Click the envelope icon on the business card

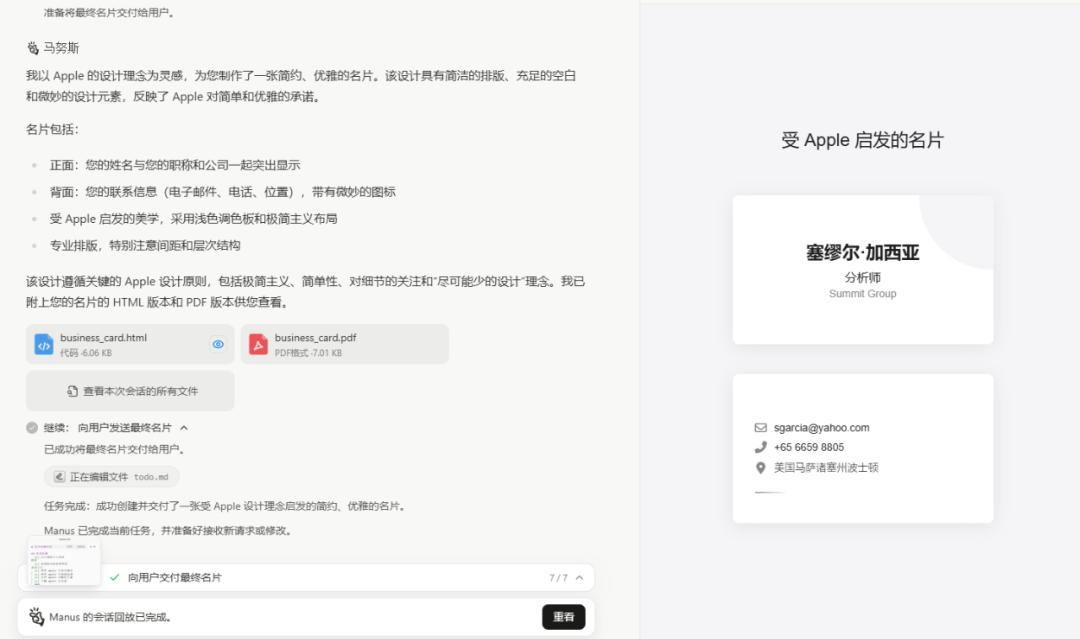click(x=761, y=428)
